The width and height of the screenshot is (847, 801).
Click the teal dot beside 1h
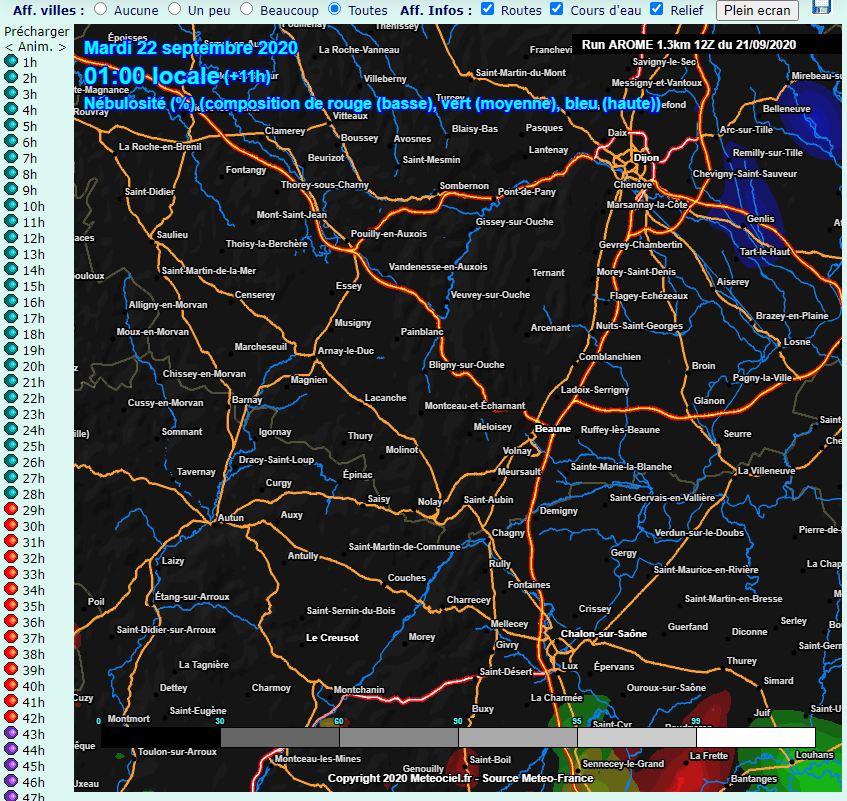(x=11, y=62)
